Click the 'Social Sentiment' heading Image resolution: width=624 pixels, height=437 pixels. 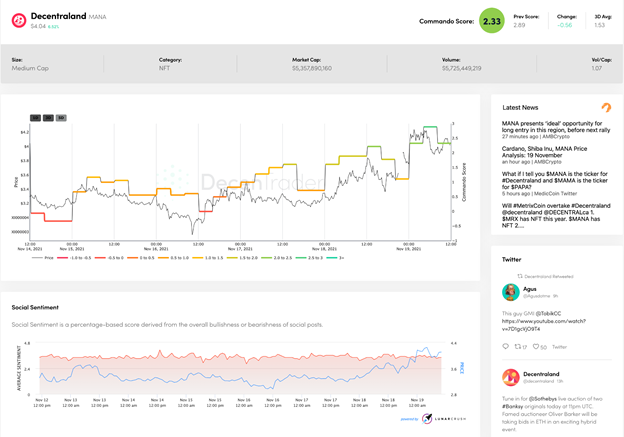(35, 307)
